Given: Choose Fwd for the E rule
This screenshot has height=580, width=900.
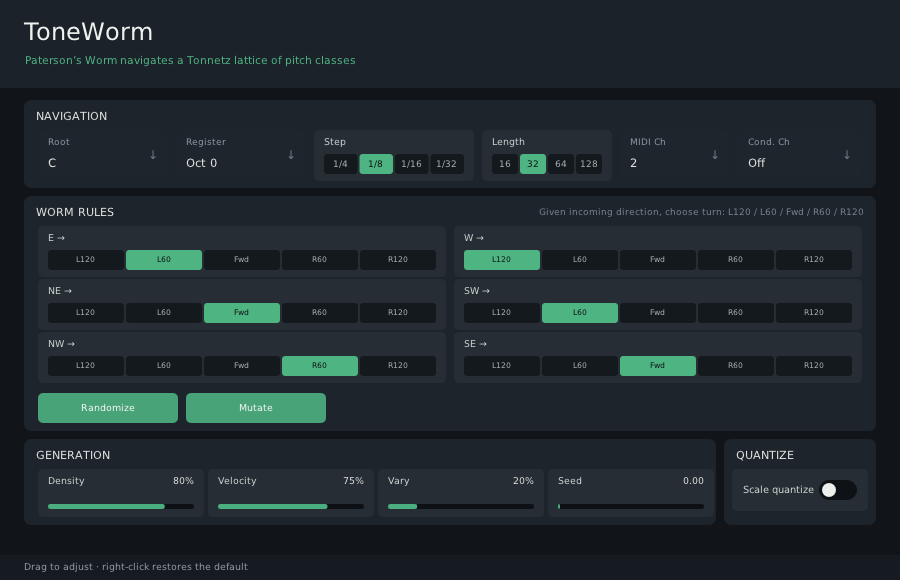Looking at the screenshot, I should click(242, 260).
